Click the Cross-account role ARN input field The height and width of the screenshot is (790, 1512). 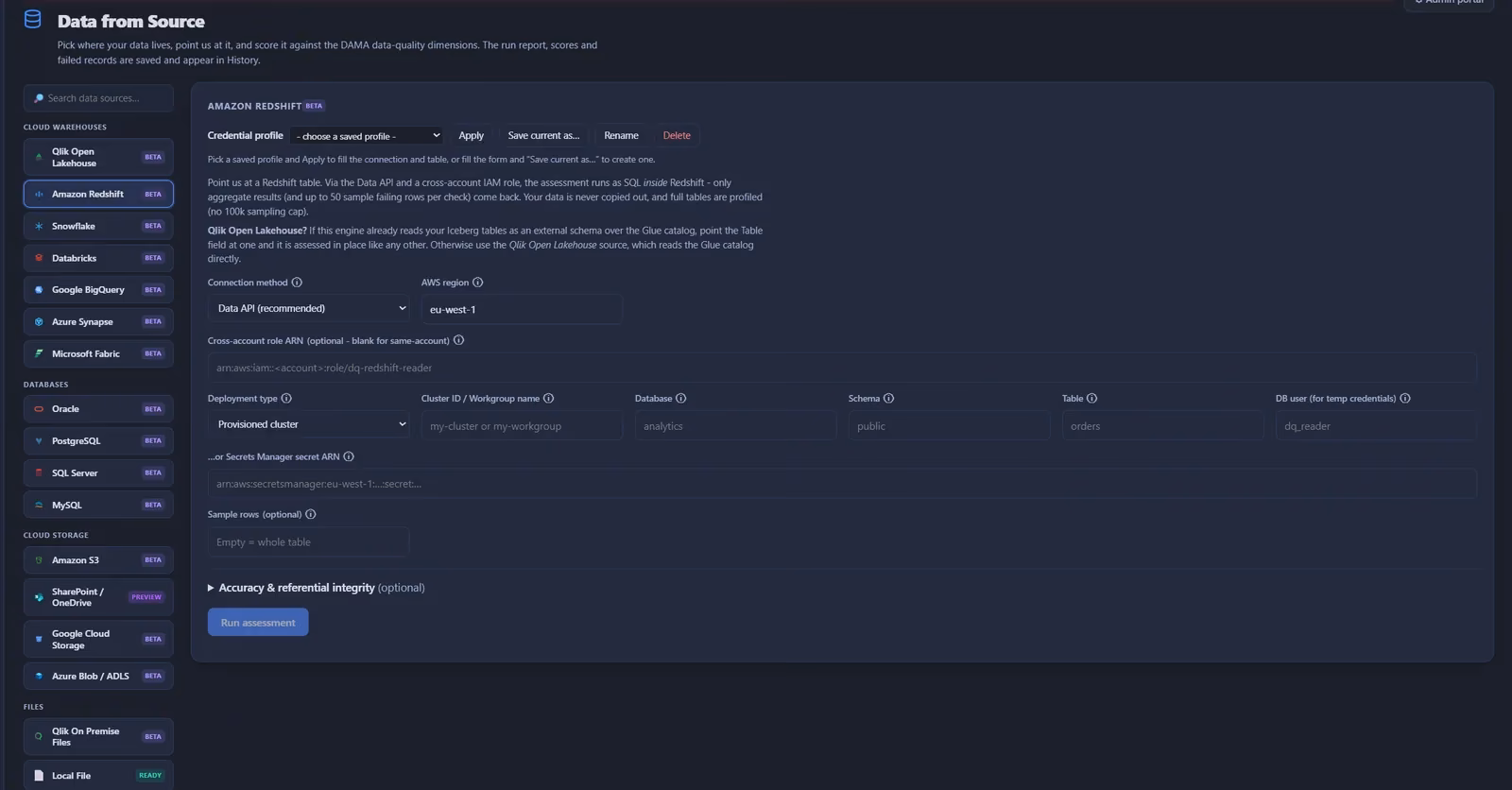[842, 368]
